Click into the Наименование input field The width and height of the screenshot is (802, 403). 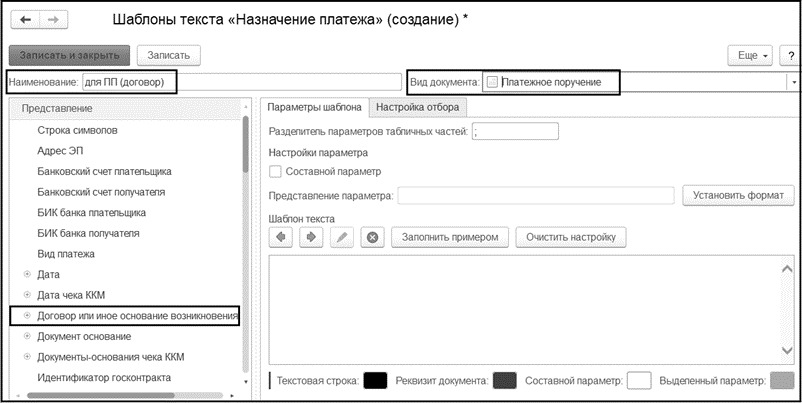click(242, 82)
